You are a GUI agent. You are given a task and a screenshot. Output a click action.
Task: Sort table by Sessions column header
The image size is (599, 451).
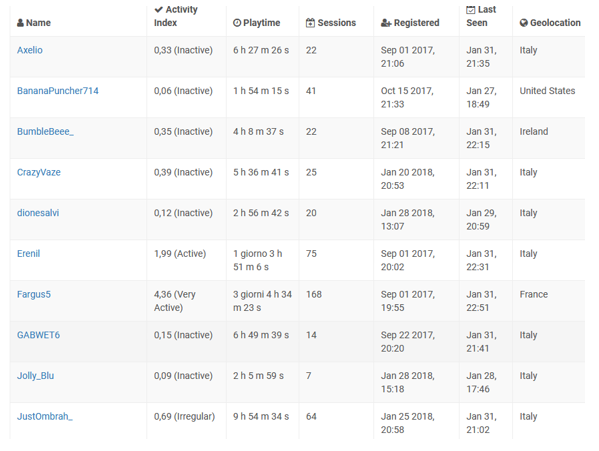point(331,23)
